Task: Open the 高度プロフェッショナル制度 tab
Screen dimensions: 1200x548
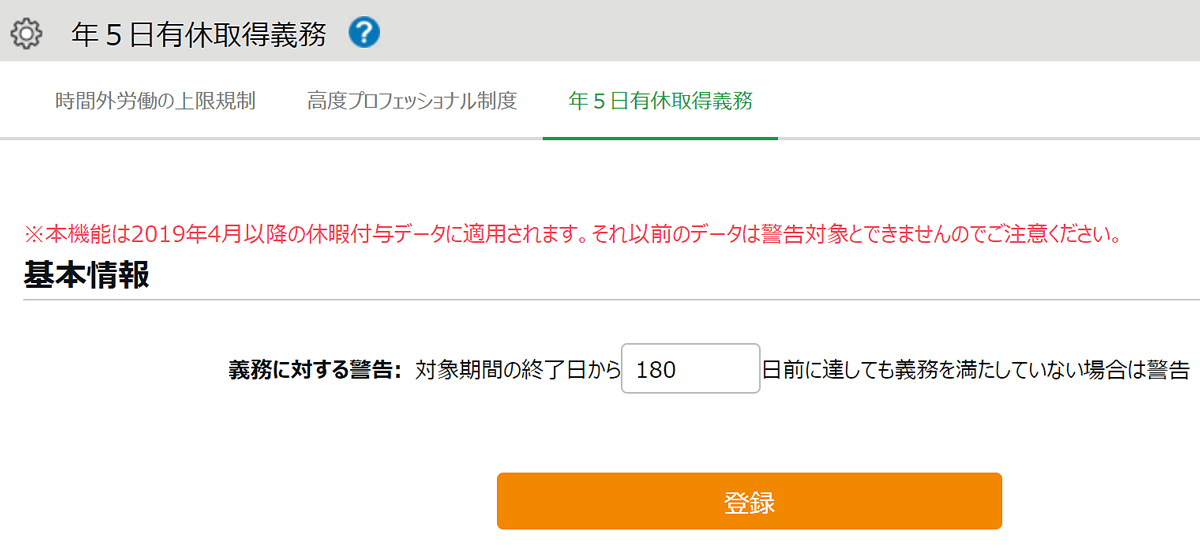Action: point(412,101)
